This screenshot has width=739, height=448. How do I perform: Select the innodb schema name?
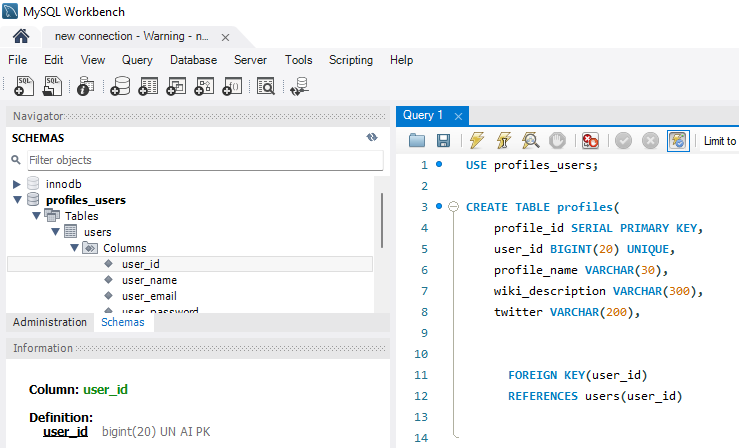tap(64, 184)
